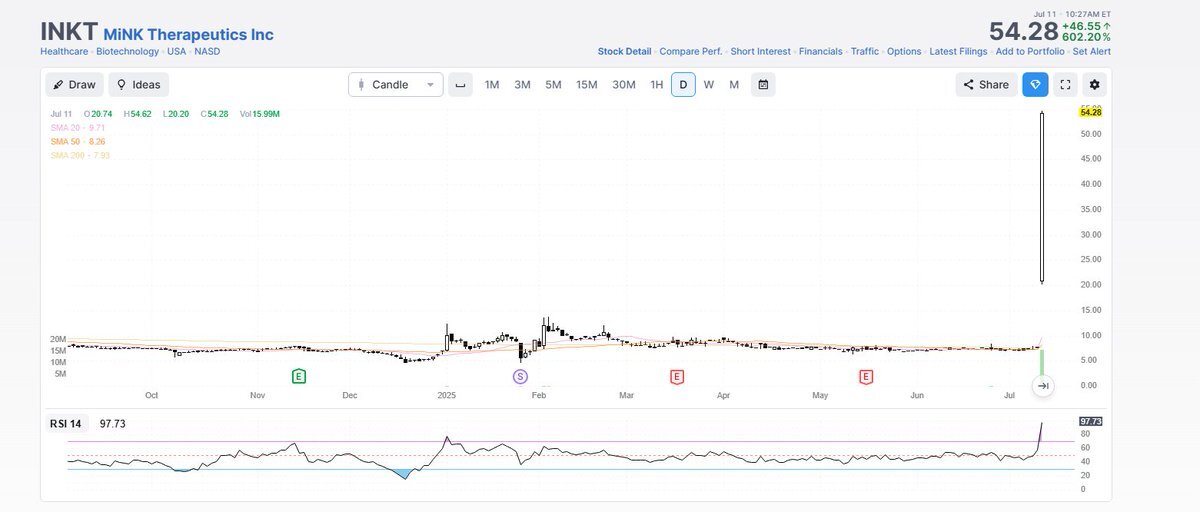This screenshot has height=512, width=1200.
Task: Open the USA country link
Action: click(x=177, y=51)
